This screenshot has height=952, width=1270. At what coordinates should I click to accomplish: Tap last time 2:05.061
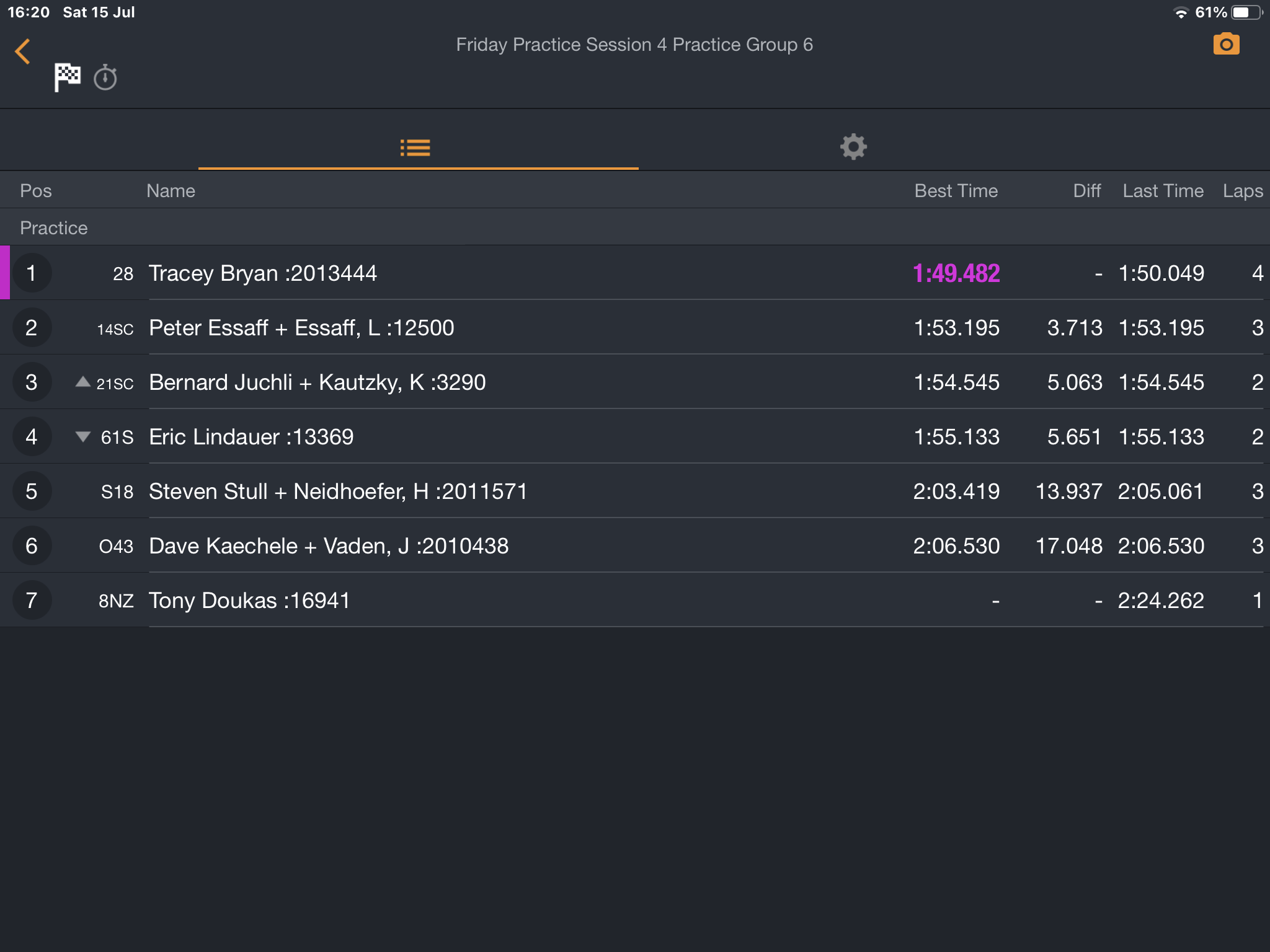coord(1161,491)
